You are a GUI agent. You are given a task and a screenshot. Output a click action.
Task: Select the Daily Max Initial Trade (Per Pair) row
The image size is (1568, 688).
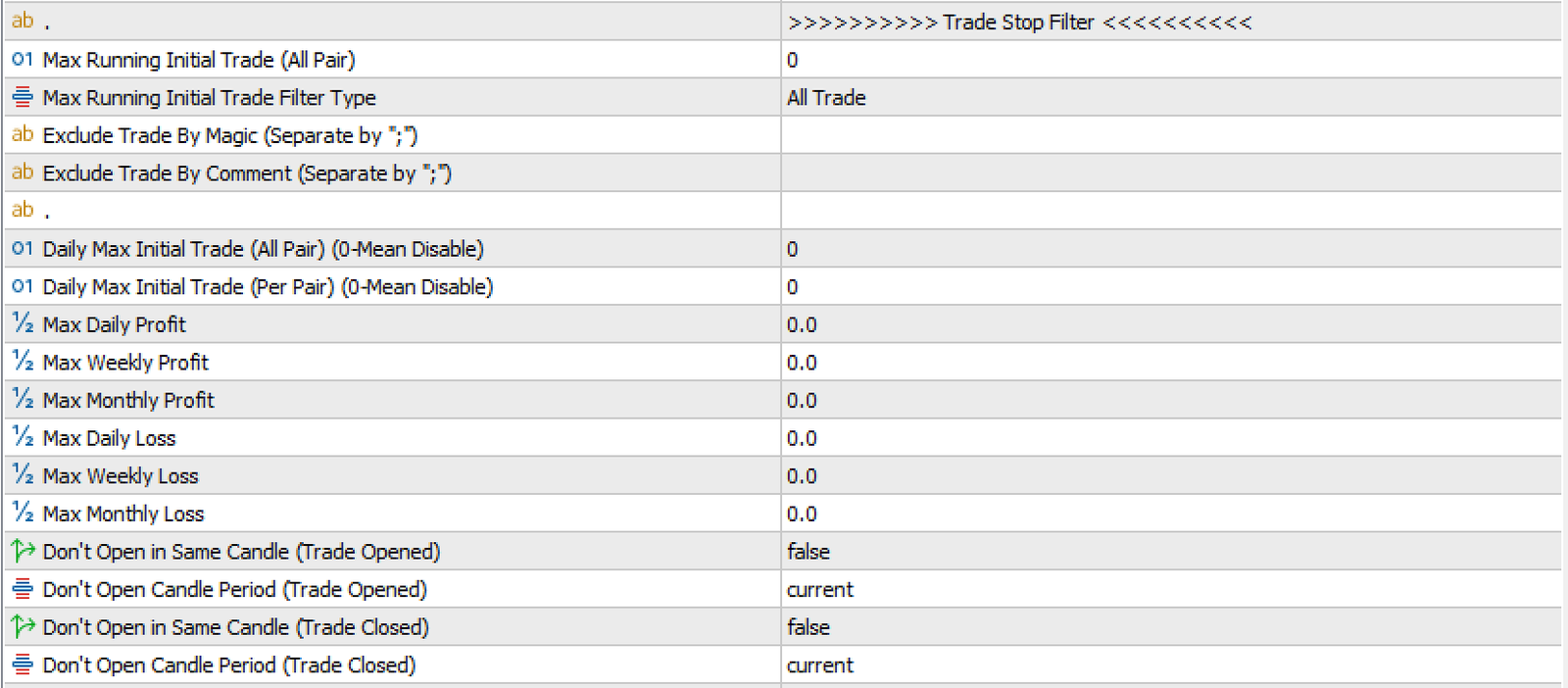[268, 287]
